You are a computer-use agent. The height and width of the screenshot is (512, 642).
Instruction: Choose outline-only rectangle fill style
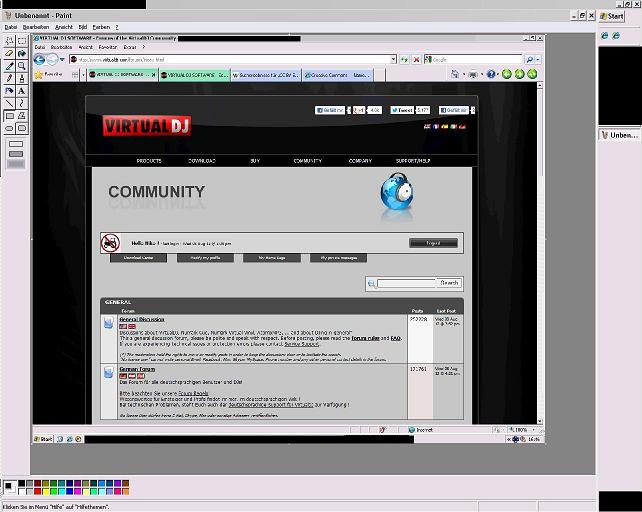pos(16,143)
